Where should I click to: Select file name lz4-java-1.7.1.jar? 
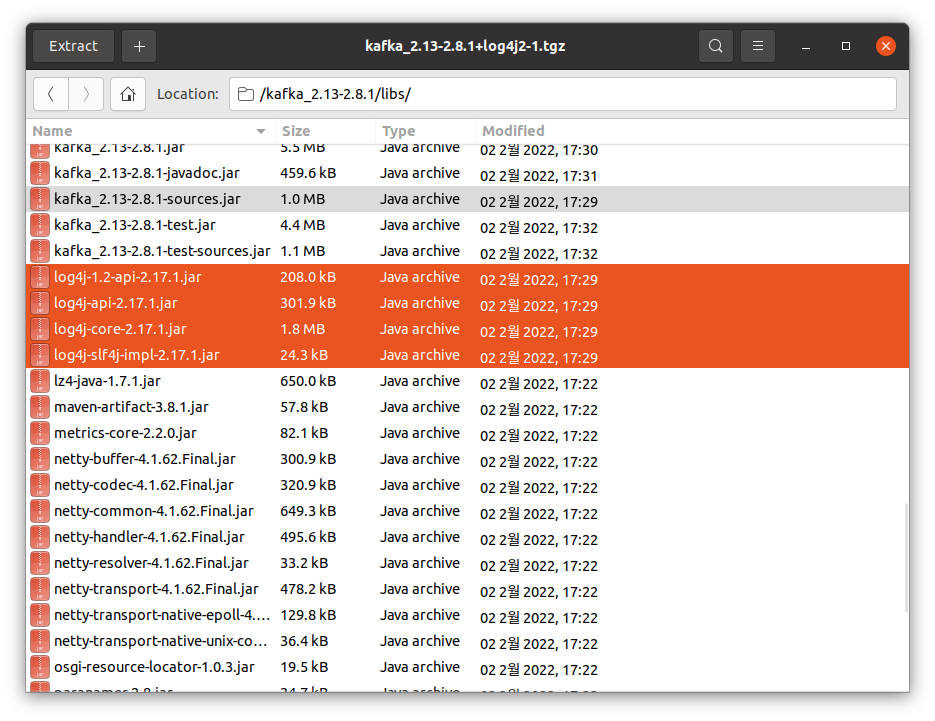click(107, 381)
